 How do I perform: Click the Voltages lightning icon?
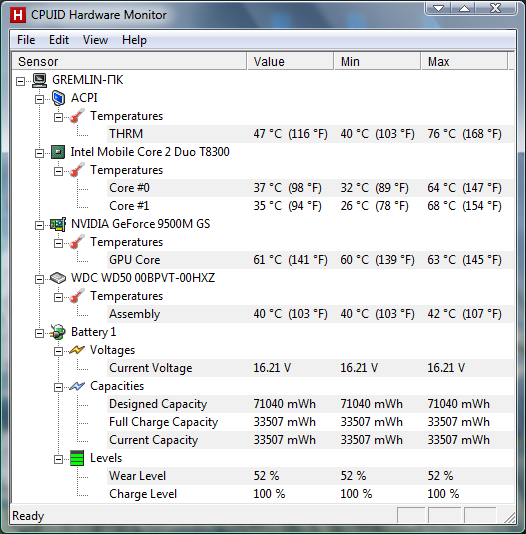click(77, 350)
